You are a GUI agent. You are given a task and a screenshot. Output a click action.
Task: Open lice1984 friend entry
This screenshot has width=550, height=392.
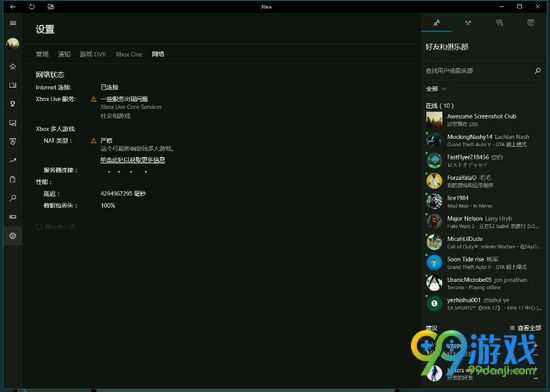[x=483, y=201]
